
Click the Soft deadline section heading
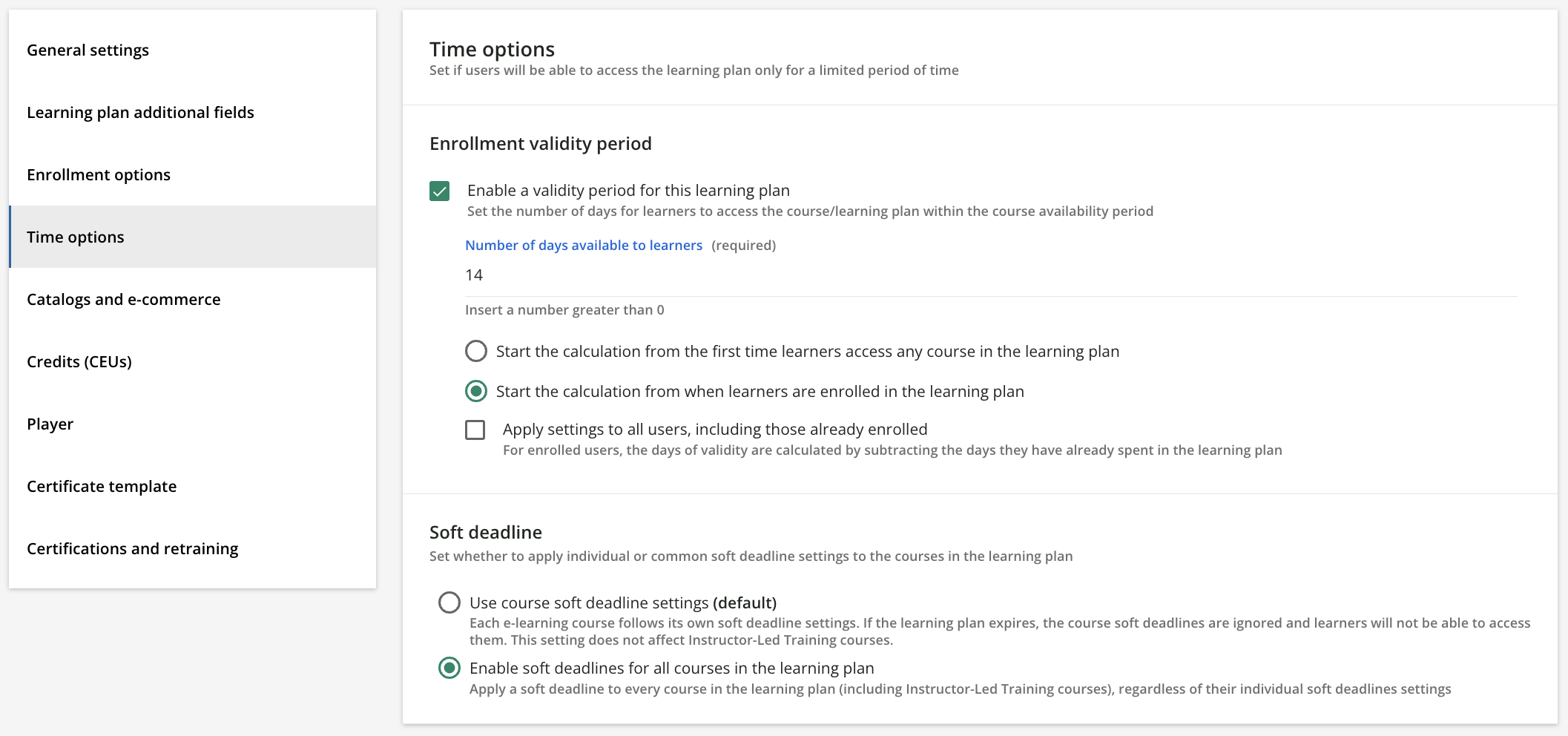tap(485, 532)
